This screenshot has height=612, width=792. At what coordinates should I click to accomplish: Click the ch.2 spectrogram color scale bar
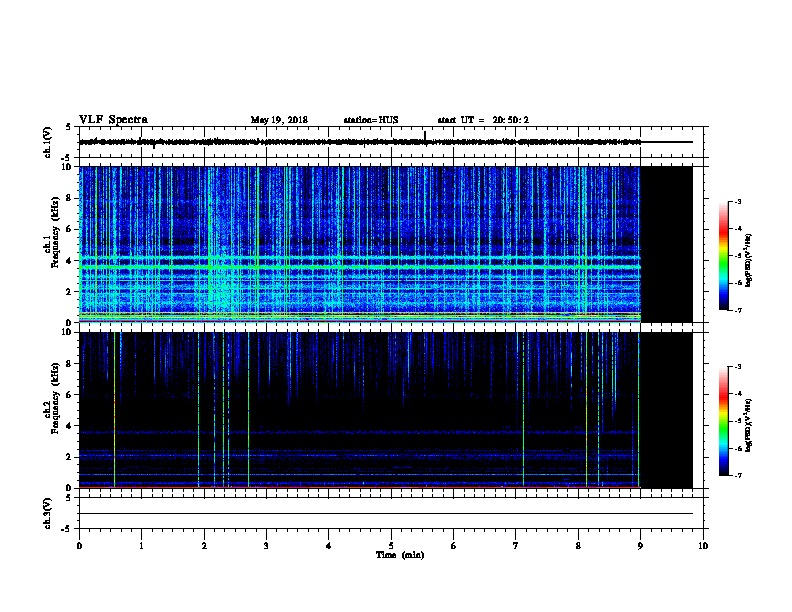(x=723, y=421)
